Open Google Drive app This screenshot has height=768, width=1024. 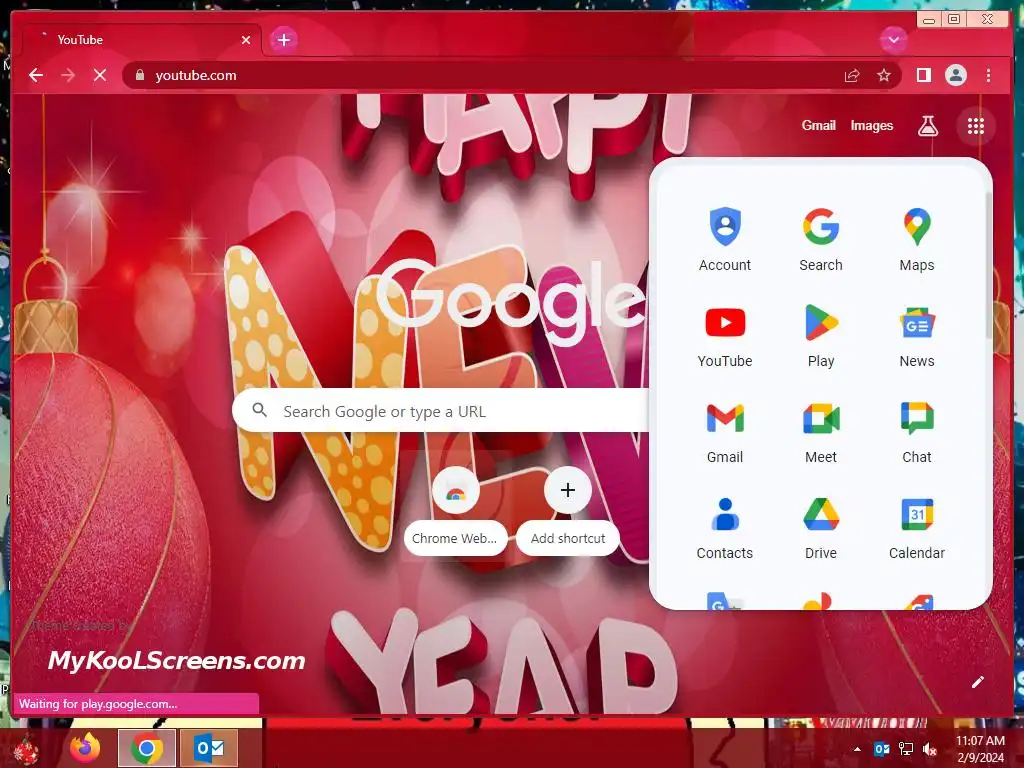click(x=821, y=528)
